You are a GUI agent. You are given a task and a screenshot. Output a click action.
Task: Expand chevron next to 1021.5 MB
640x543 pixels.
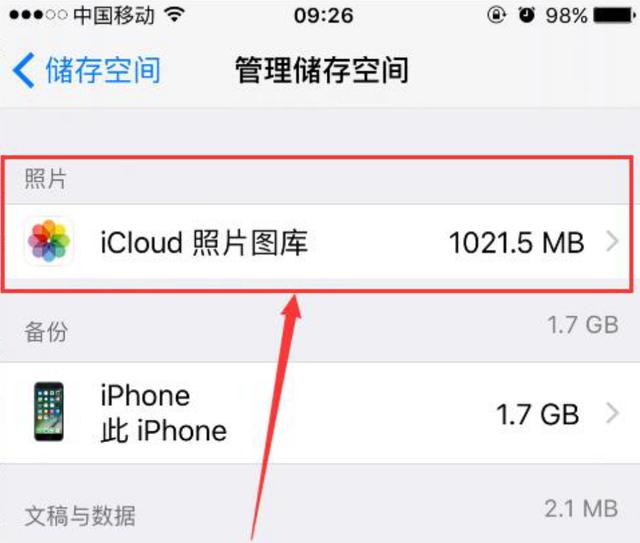click(612, 242)
